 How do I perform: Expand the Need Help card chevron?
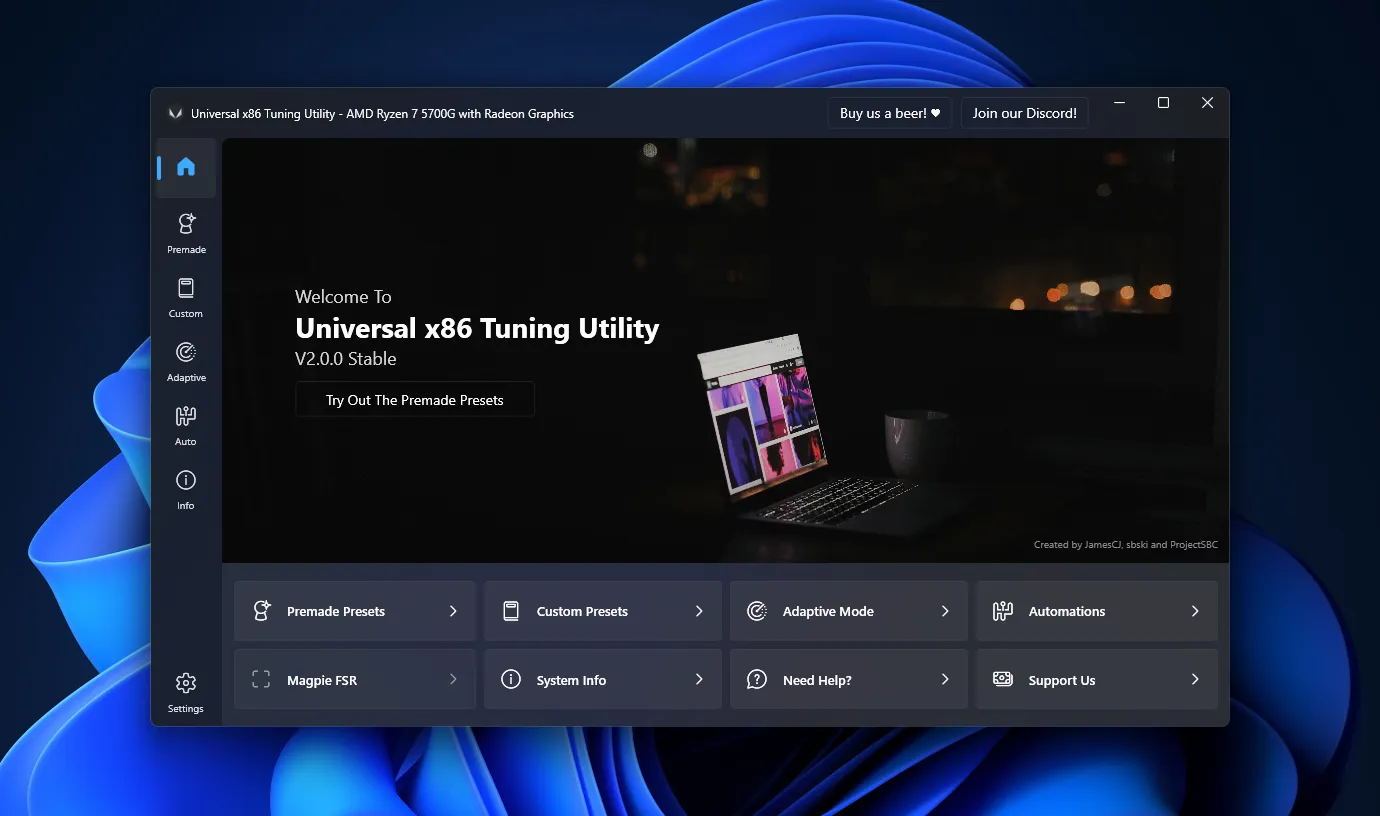tap(945, 680)
